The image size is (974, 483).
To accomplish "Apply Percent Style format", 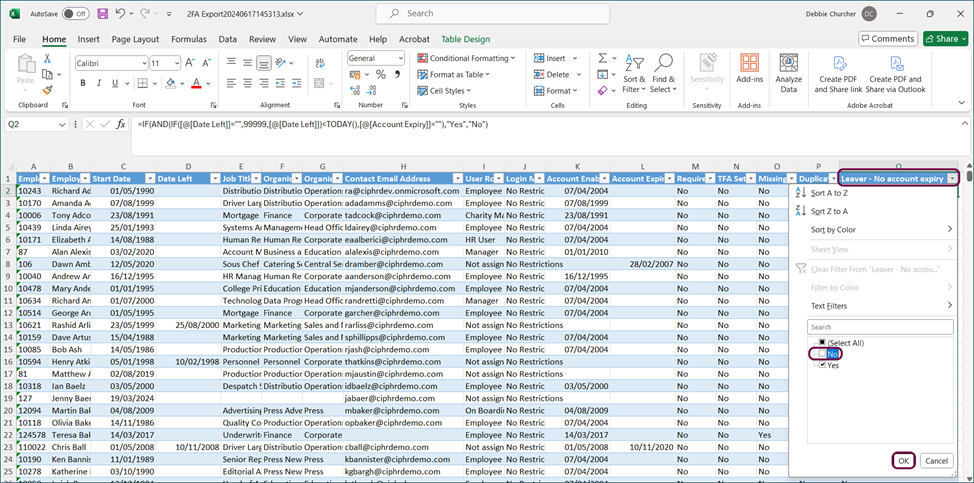I will point(381,74).
